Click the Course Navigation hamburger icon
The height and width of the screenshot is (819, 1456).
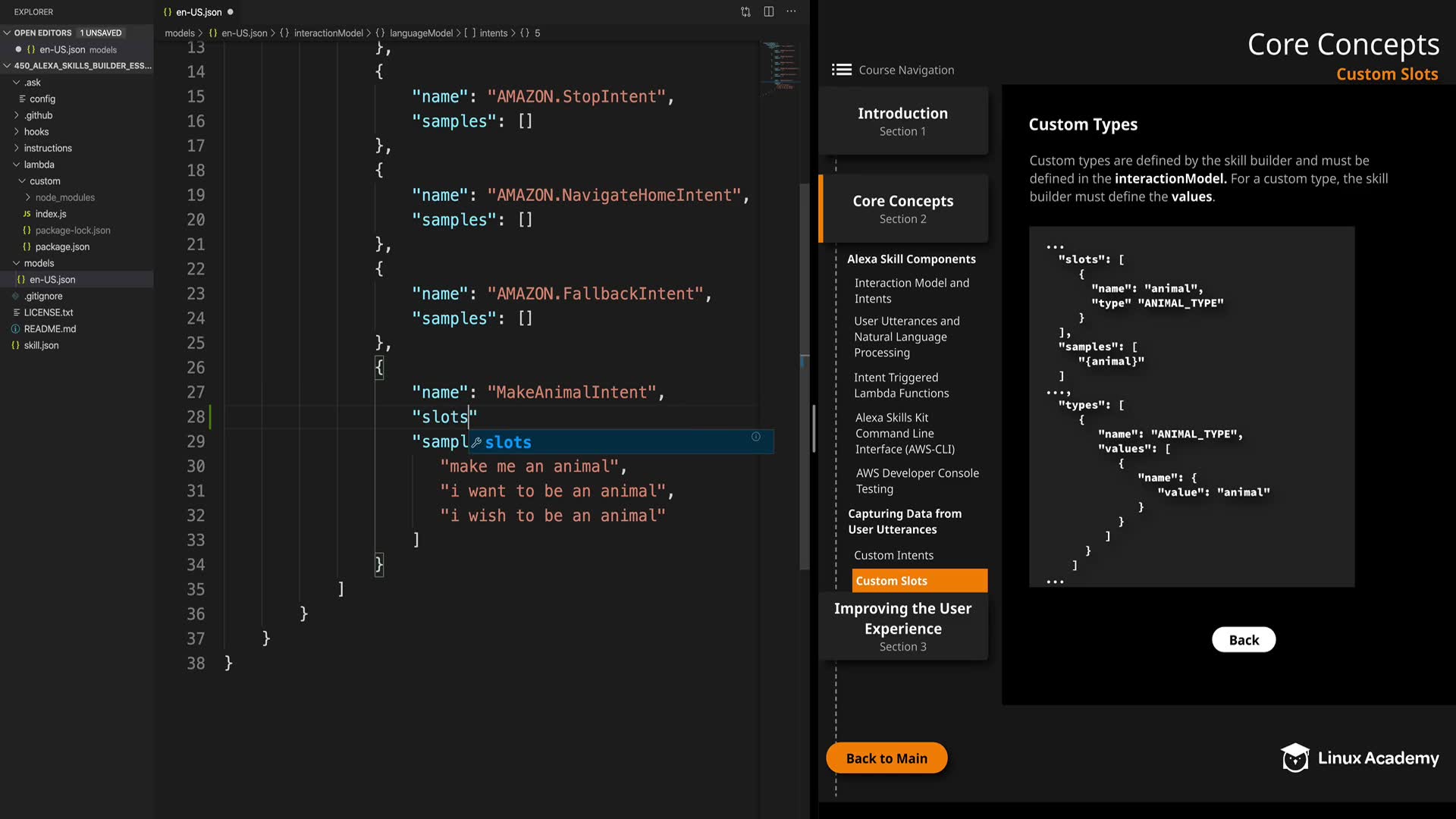click(841, 70)
